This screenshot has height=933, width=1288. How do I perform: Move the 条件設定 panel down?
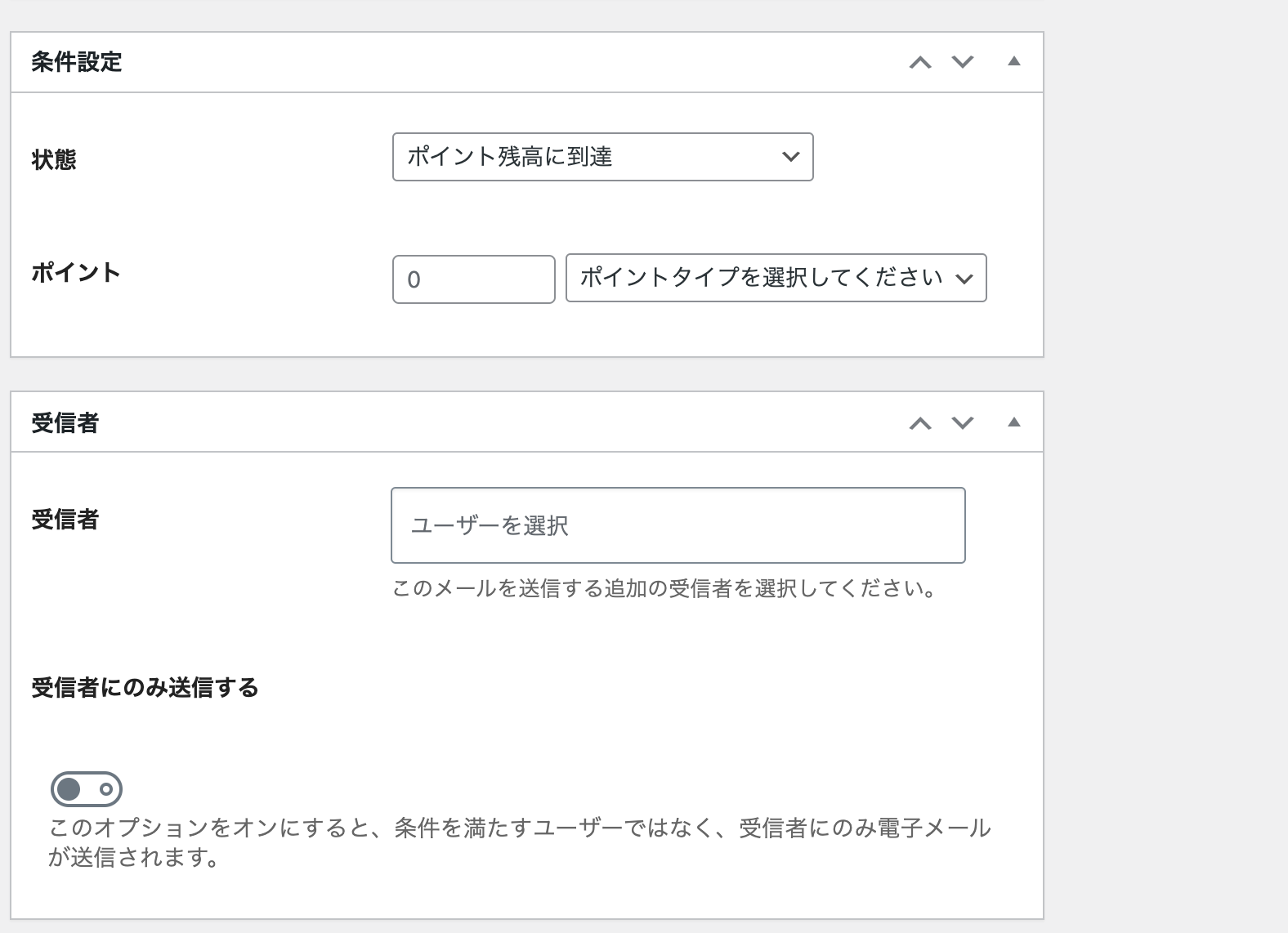(x=963, y=62)
